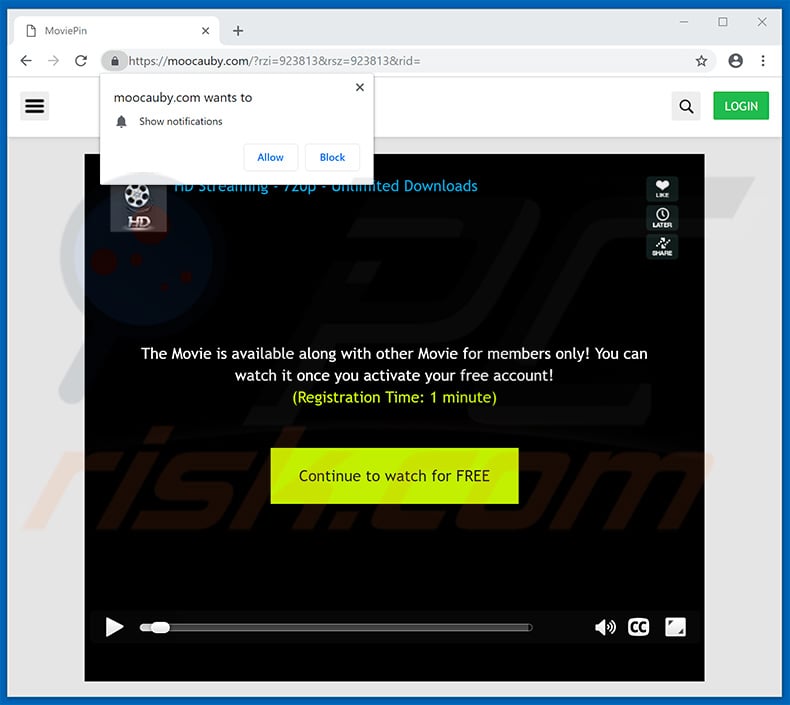The image size is (790, 705).
Task: Open the Chrome profile avatar icon
Action: 736,61
